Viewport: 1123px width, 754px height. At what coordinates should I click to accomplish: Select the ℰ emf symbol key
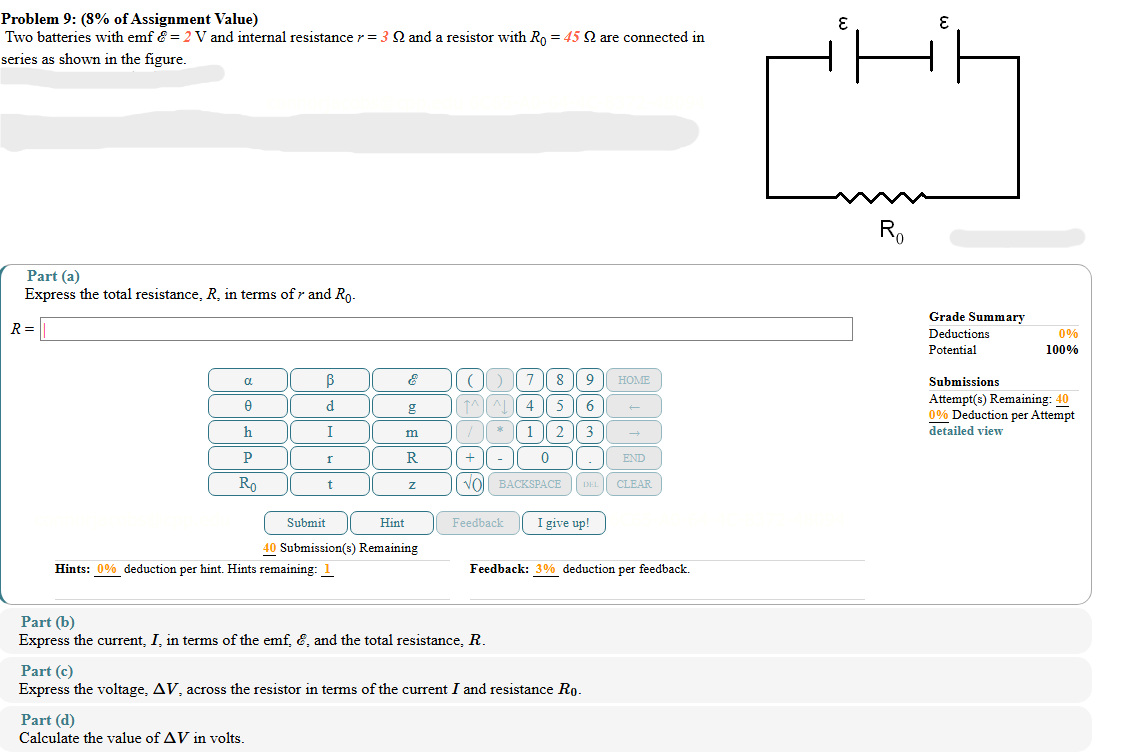411,380
